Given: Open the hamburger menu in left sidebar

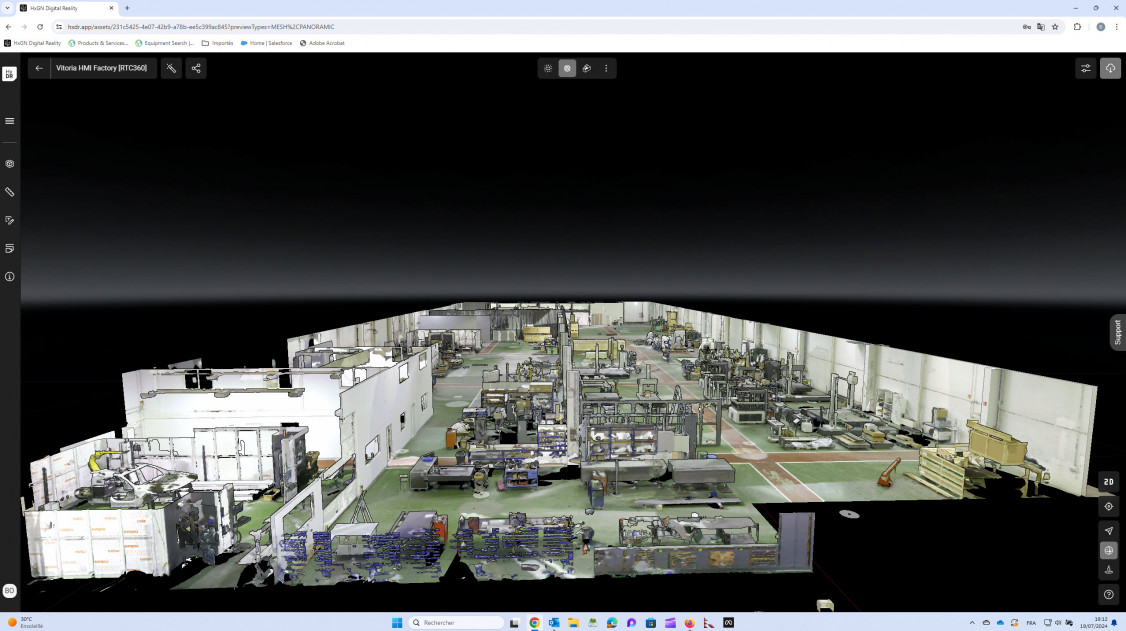Looking at the screenshot, I should [10, 121].
